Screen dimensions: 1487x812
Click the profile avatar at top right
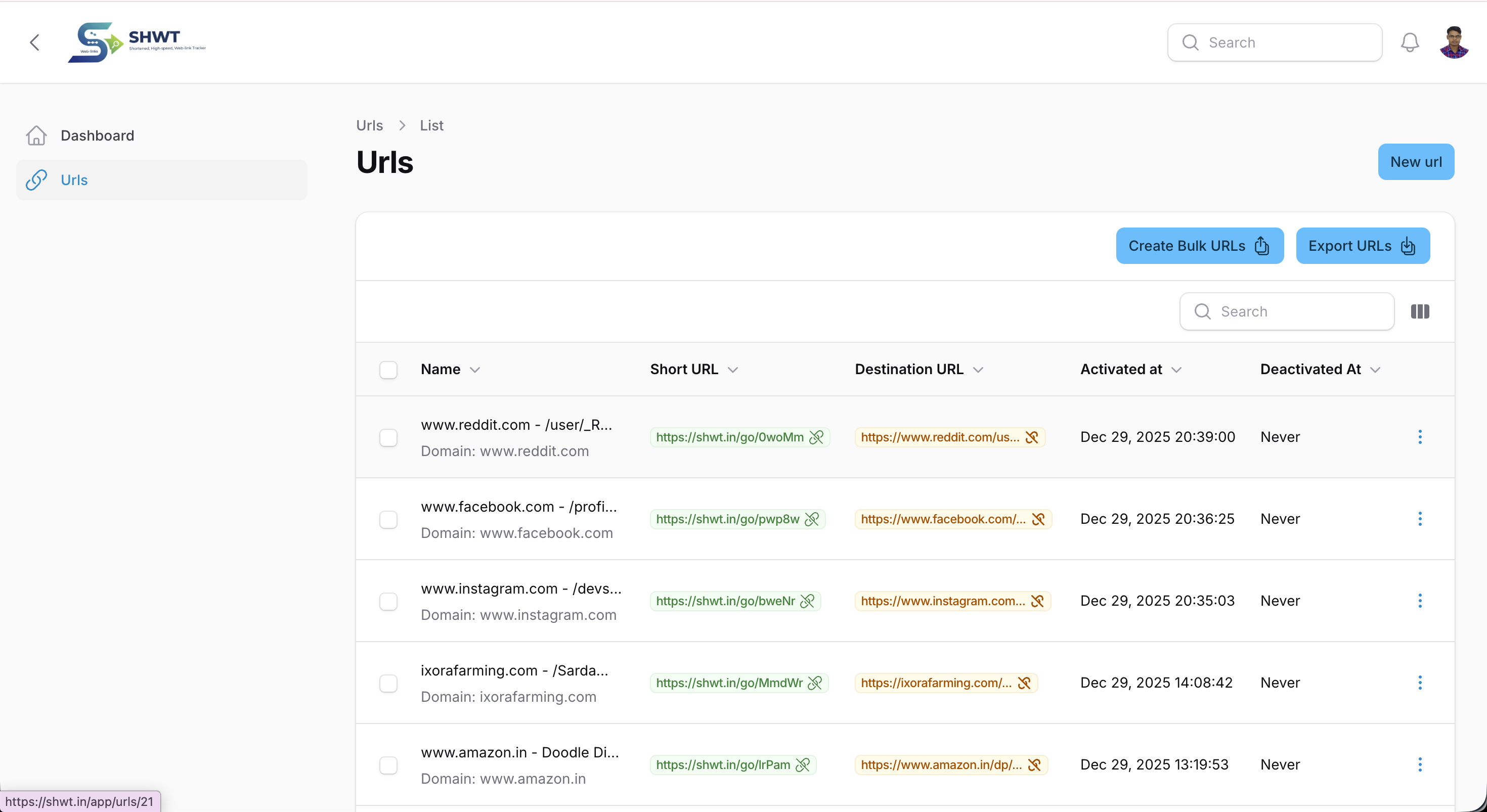[1454, 41]
